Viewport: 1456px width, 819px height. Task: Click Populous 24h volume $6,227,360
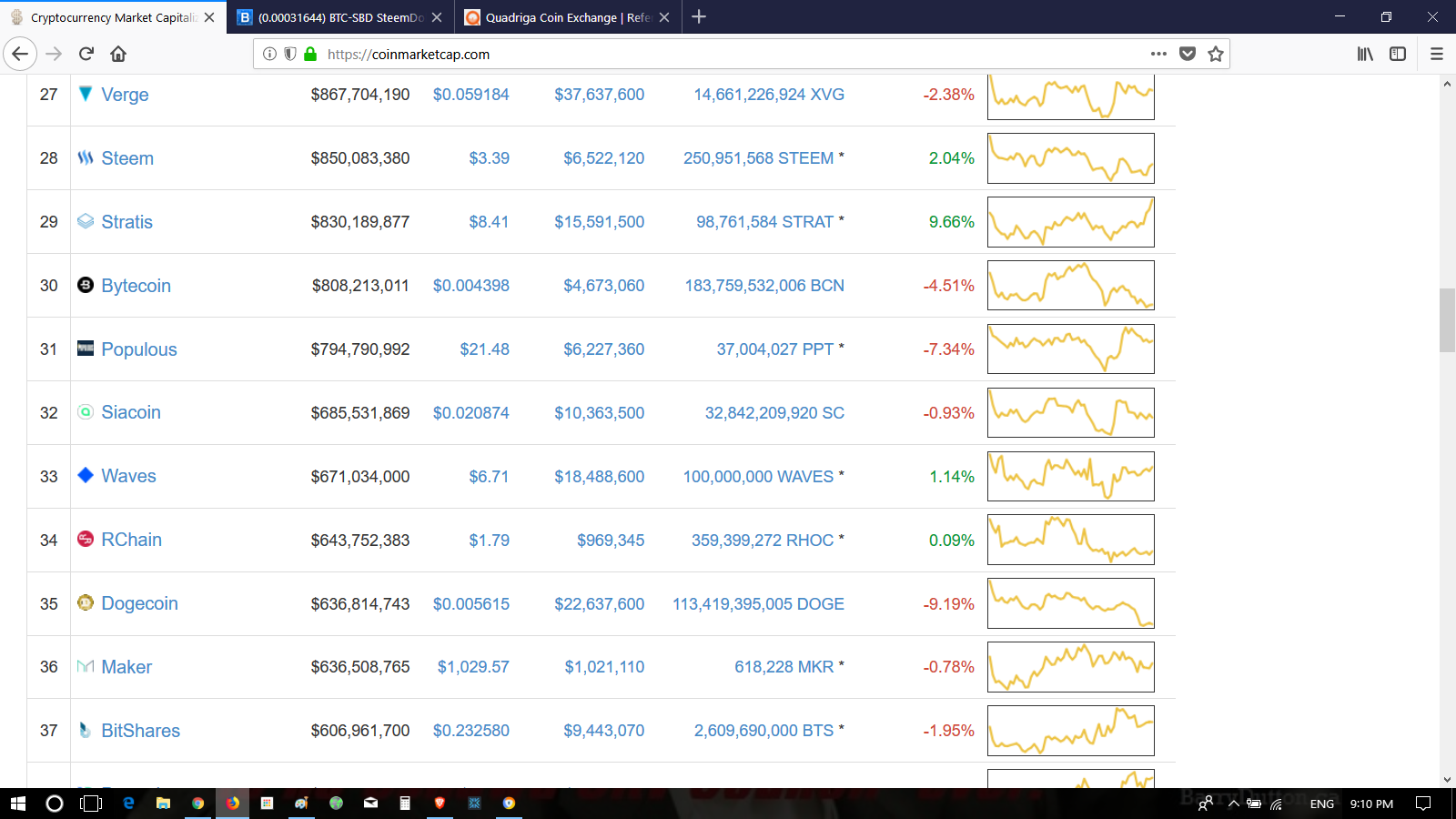pos(604,349)
